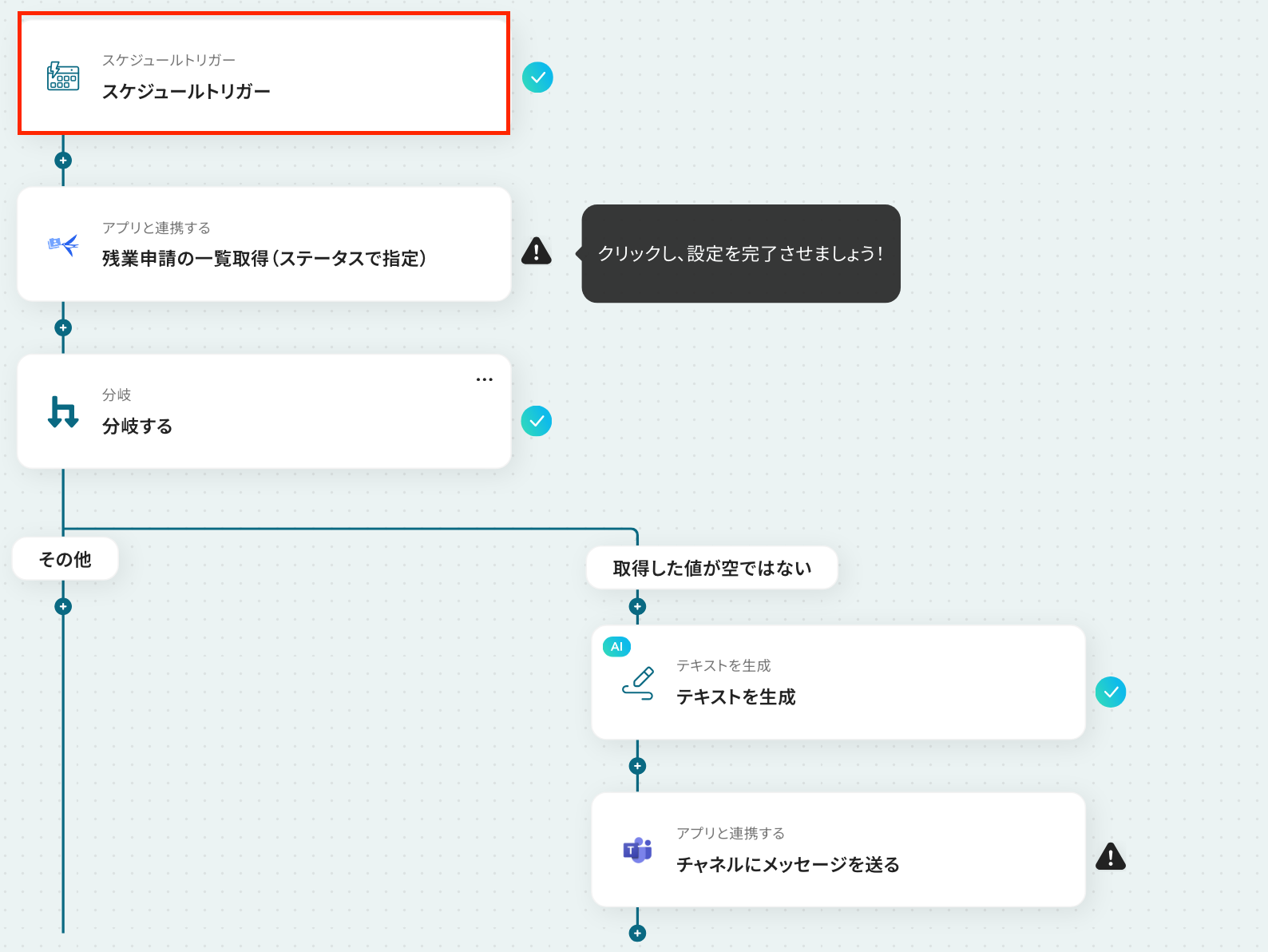Click the small grey テキストを生成 subtitle
Screen dimensions: 1268x952
pos(723,665)
